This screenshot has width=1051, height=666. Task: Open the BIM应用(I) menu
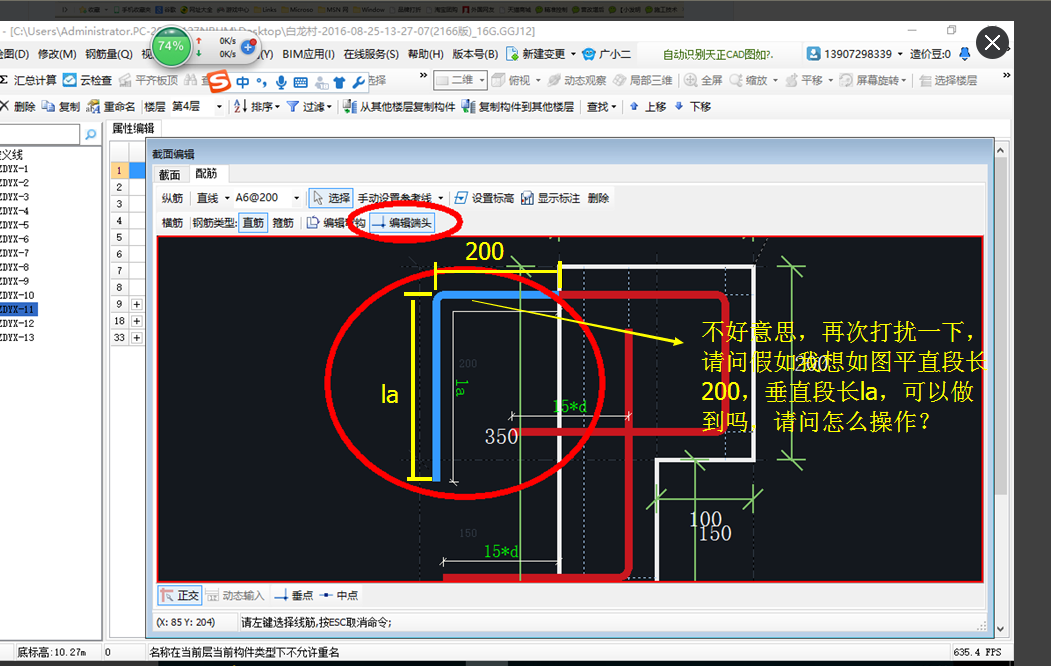pyautogui.click(x=308, y=54)
